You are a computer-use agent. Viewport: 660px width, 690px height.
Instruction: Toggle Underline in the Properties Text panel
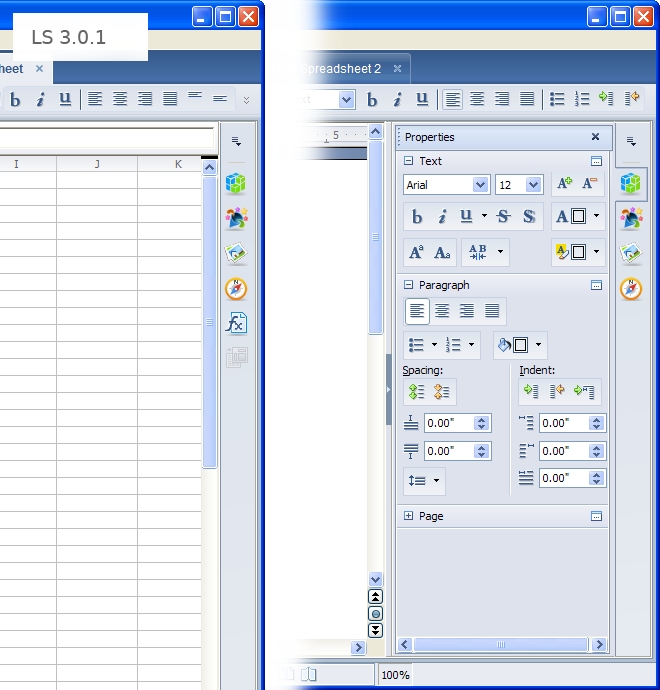click(x=466, y=216)
